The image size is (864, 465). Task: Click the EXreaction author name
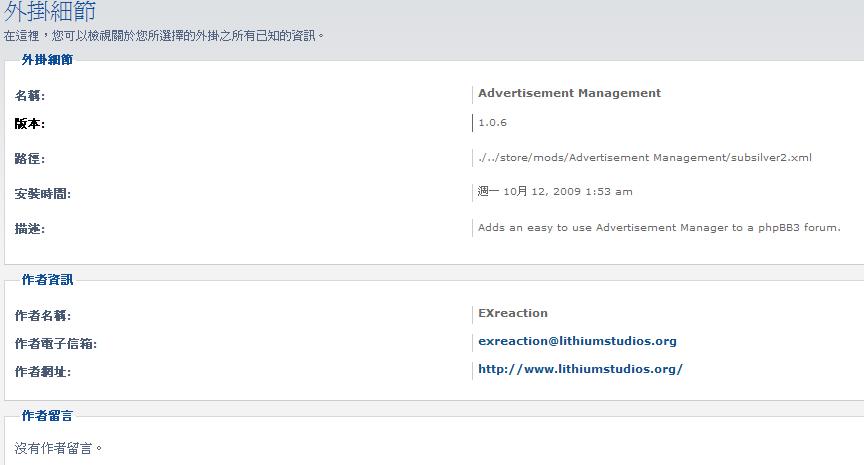tap(513, 313)
